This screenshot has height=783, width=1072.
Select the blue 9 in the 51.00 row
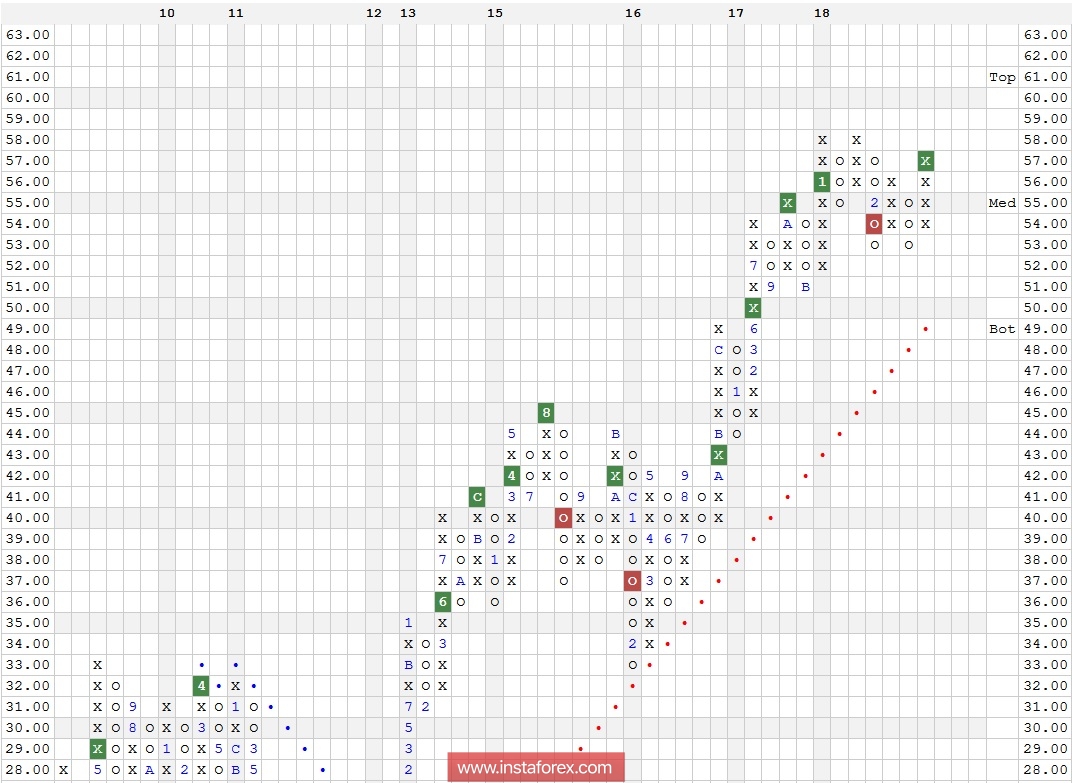tap(770, 287)
